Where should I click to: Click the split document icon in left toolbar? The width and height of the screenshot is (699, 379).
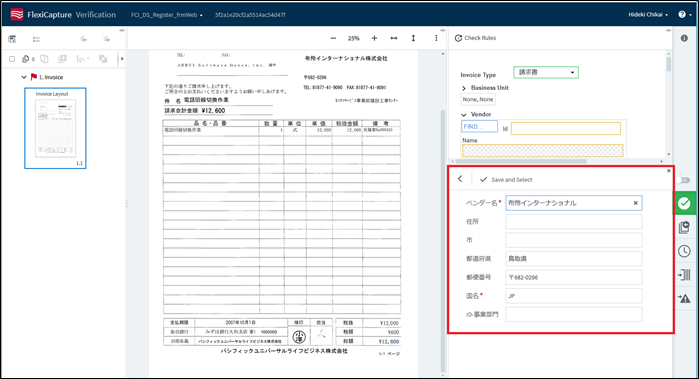pyautogui.click(x=44, y=59)
